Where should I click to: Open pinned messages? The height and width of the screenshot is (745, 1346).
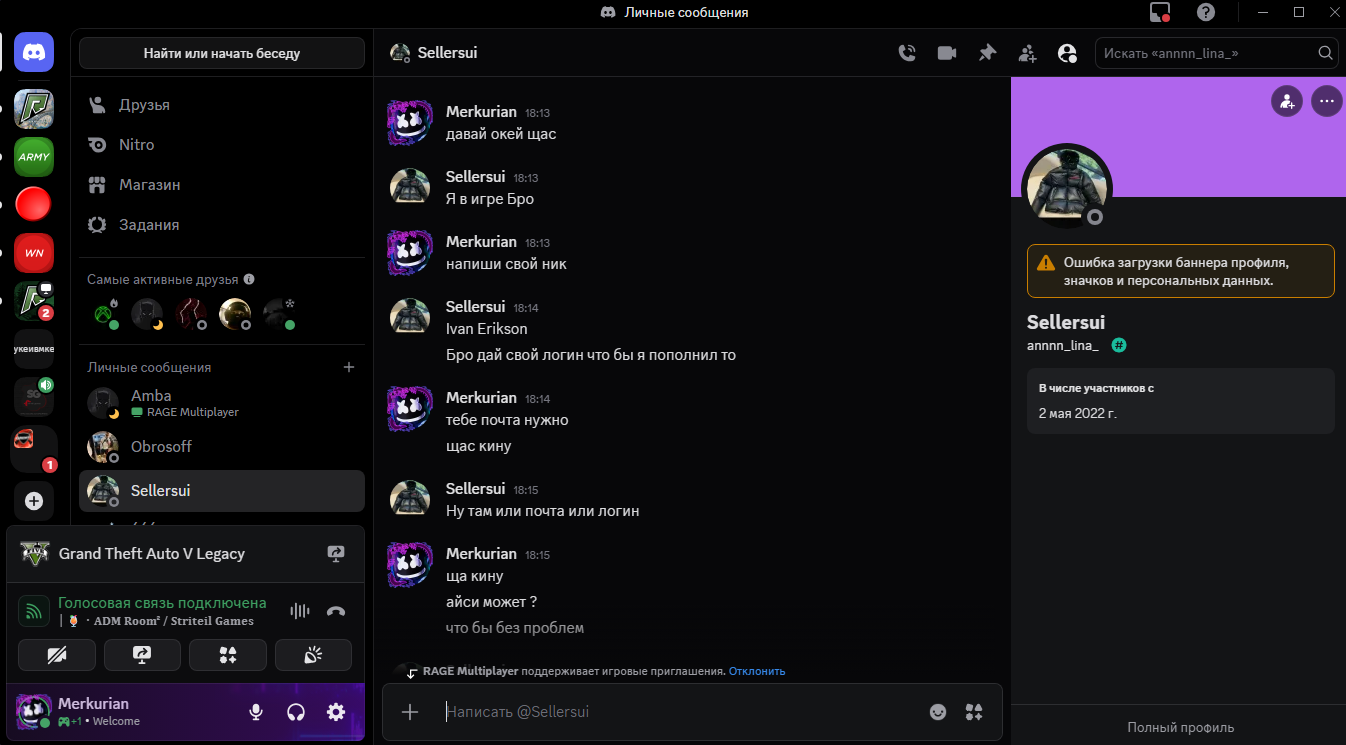tap(987, 53)
